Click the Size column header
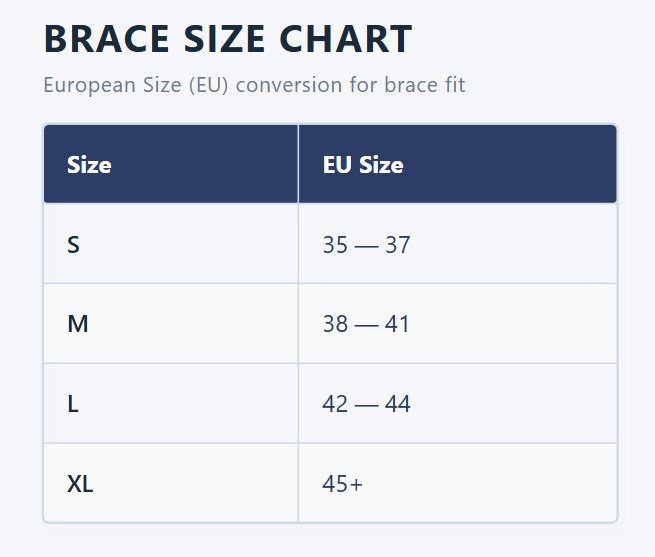Screen dimensions: 655x557 (x=171, y=164)
